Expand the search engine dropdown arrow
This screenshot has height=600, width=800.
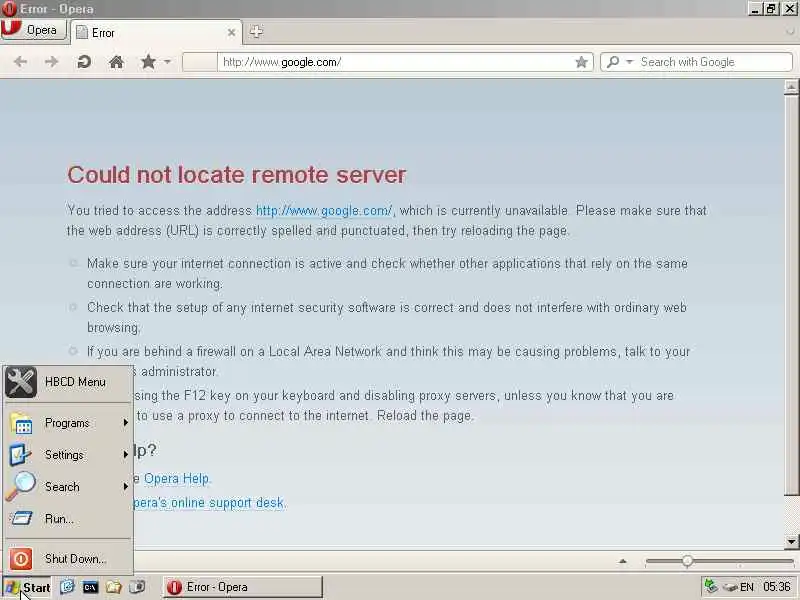pos(629,62)
